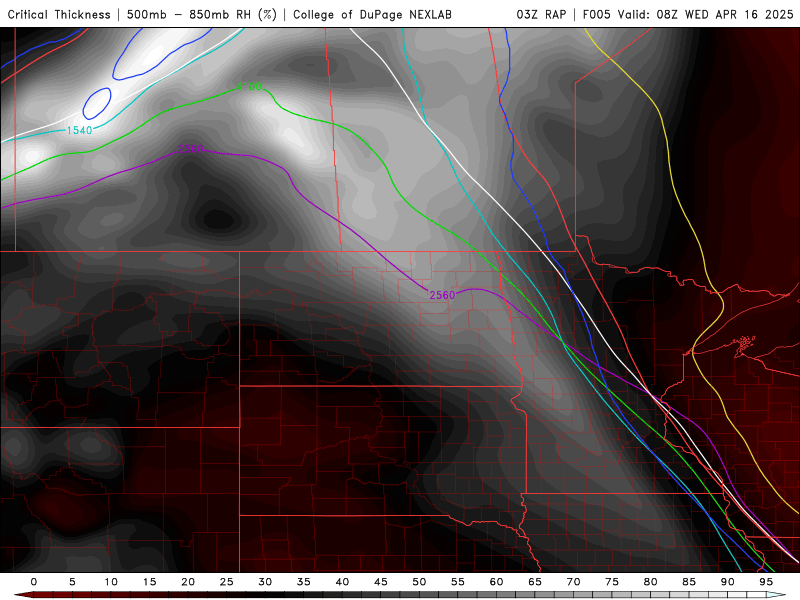800x600 pixels.
Task: Click the "25" value on the color scale
Action: 227,582
